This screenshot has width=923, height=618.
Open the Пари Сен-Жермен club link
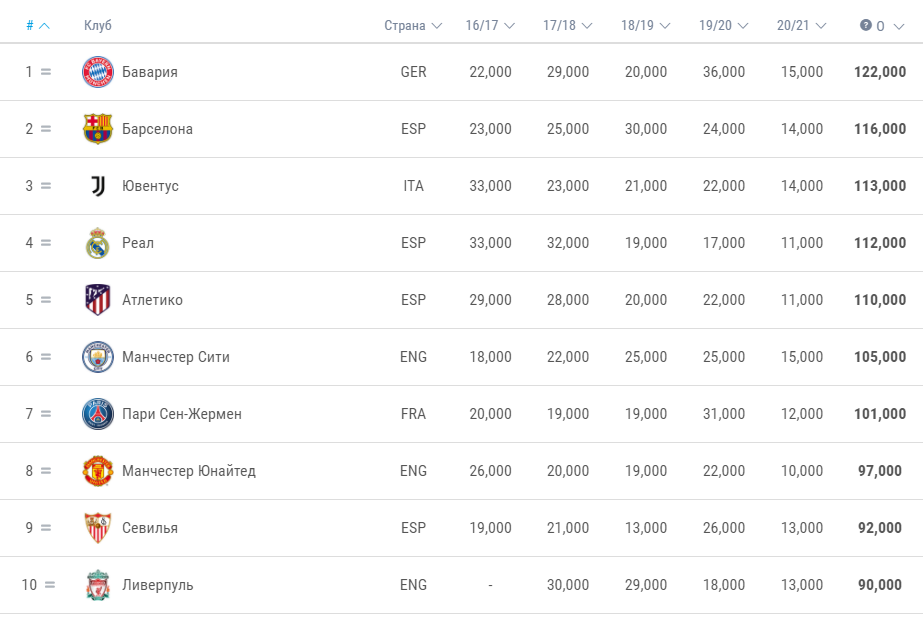[182, 414]
